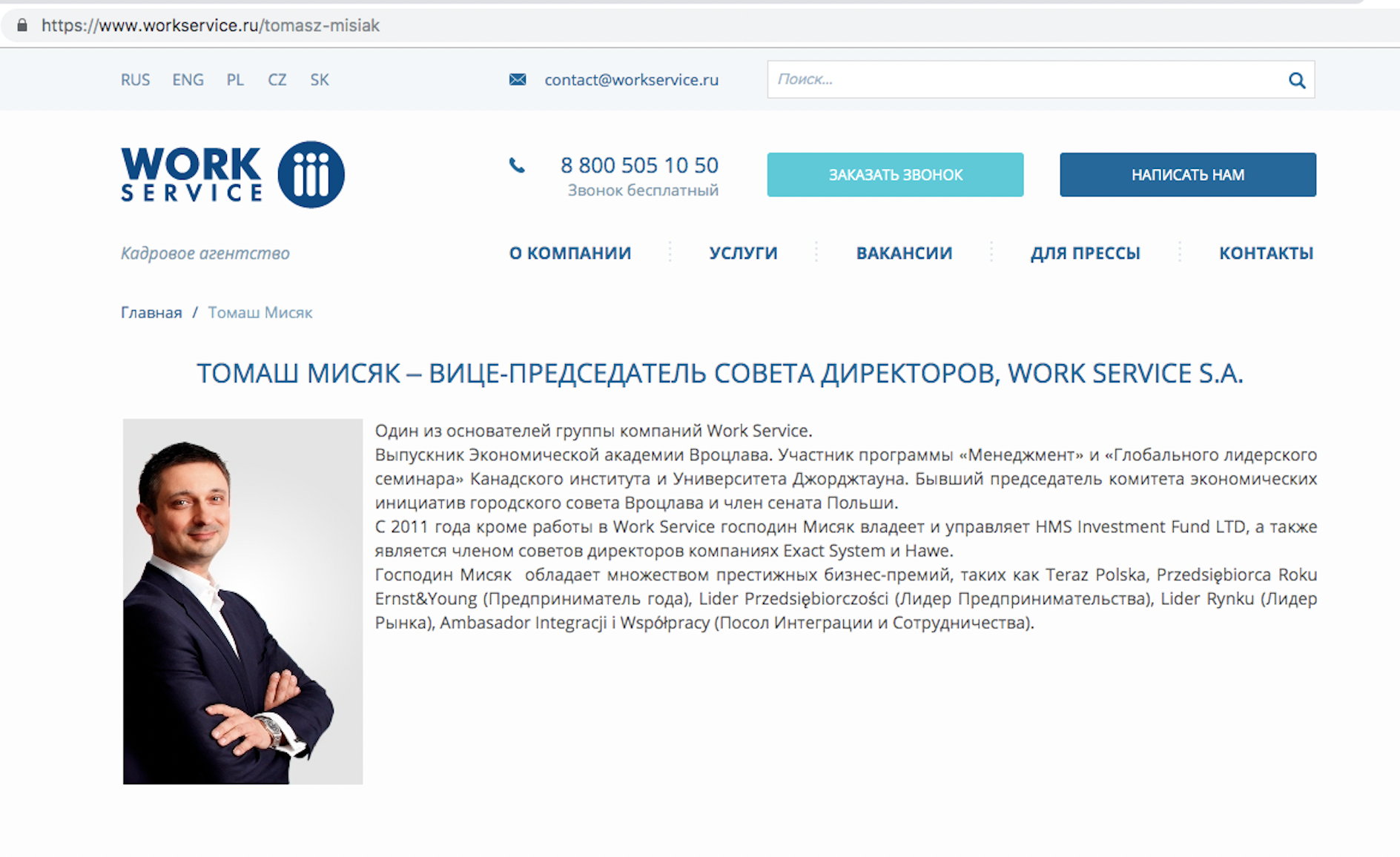Open the УСЛУГИ menu

pos(743,253)
